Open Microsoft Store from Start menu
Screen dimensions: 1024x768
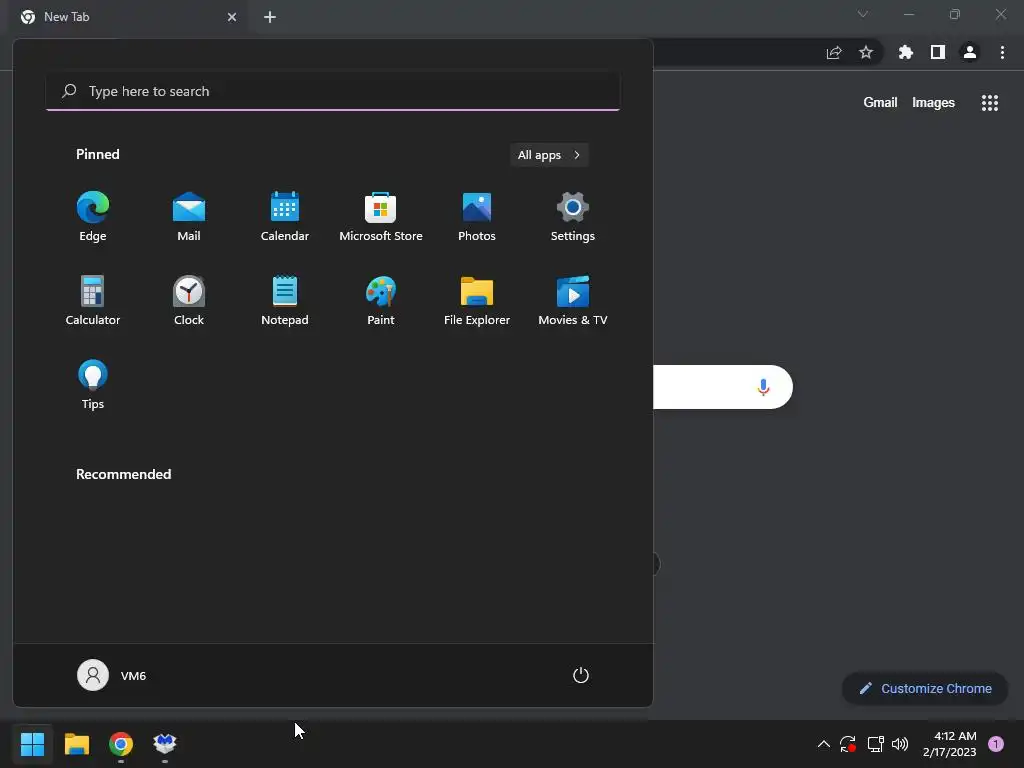(x=381, y=217)
